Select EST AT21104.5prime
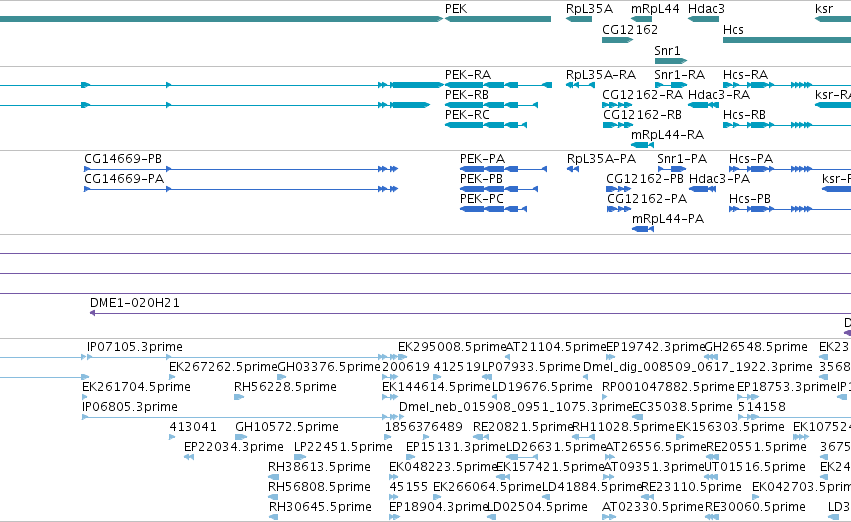This screenshot has height=522, width=851. [x=556, y=347]
